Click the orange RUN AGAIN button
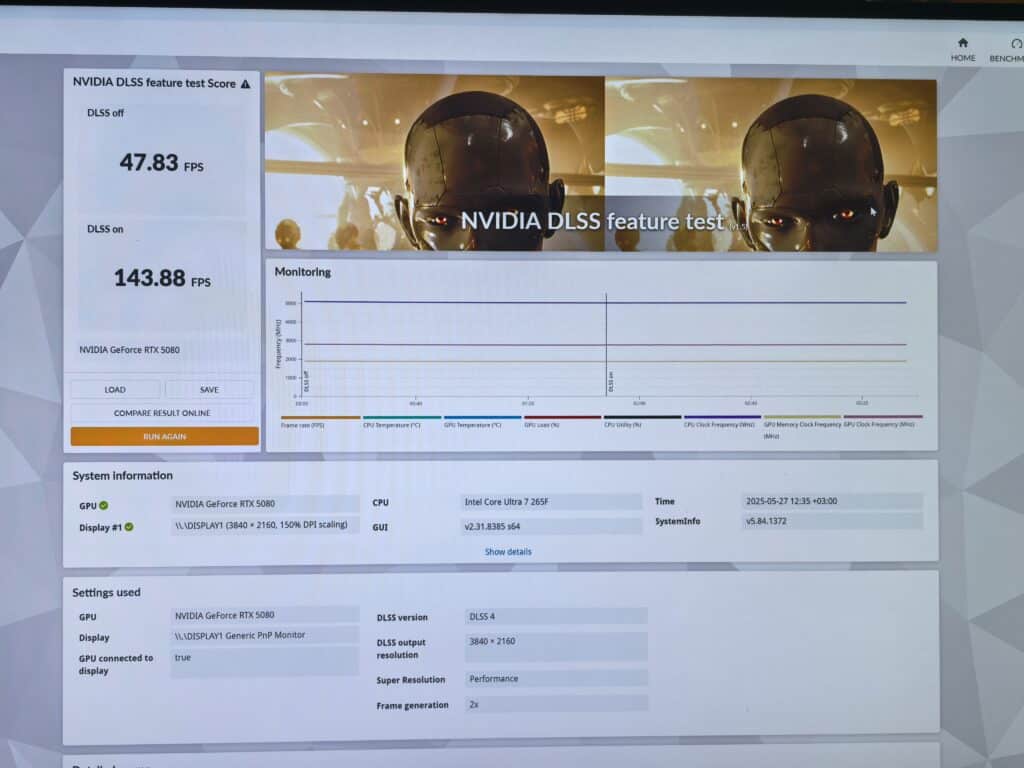The height and width of the screenshot is (768, 1024). tap(165, 436)
